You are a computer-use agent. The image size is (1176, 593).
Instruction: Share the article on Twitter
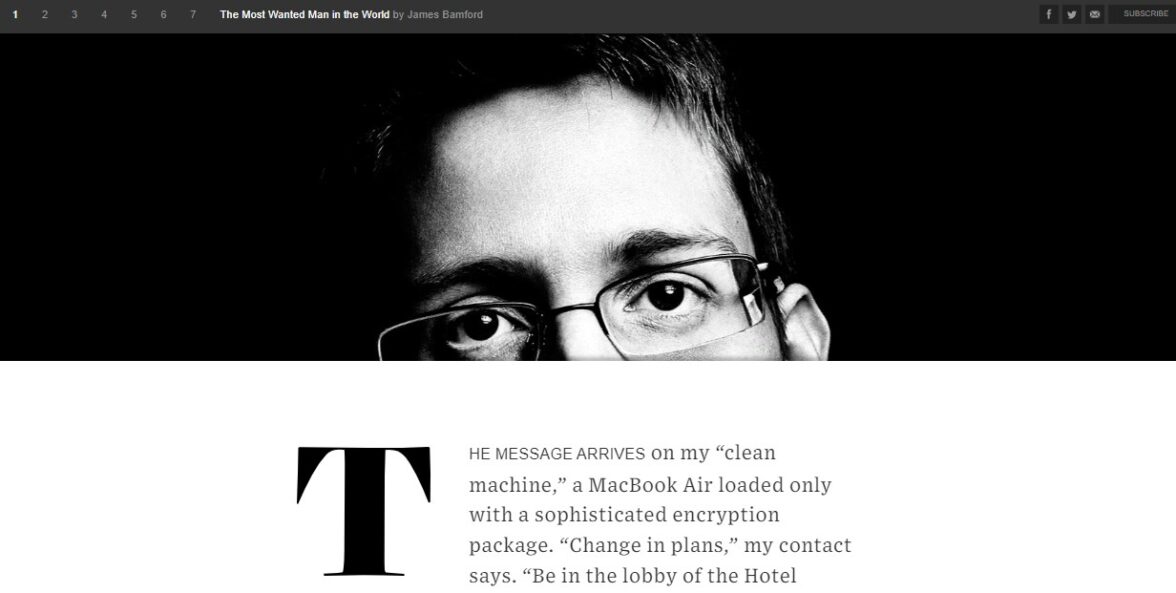(1072, 14)
